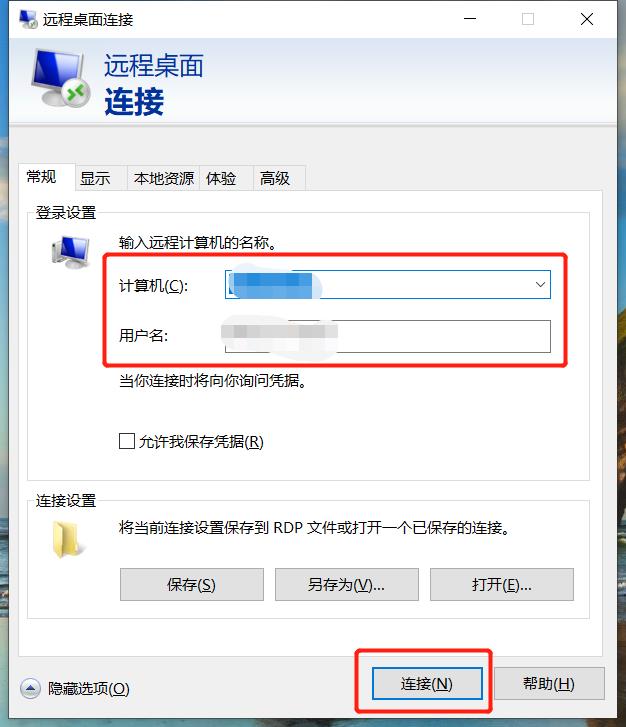Image resolution: width=626 pixels, height=727 pixels.
Task: Click inside the 计算机 combo box field
Action: tap(388, 284)
